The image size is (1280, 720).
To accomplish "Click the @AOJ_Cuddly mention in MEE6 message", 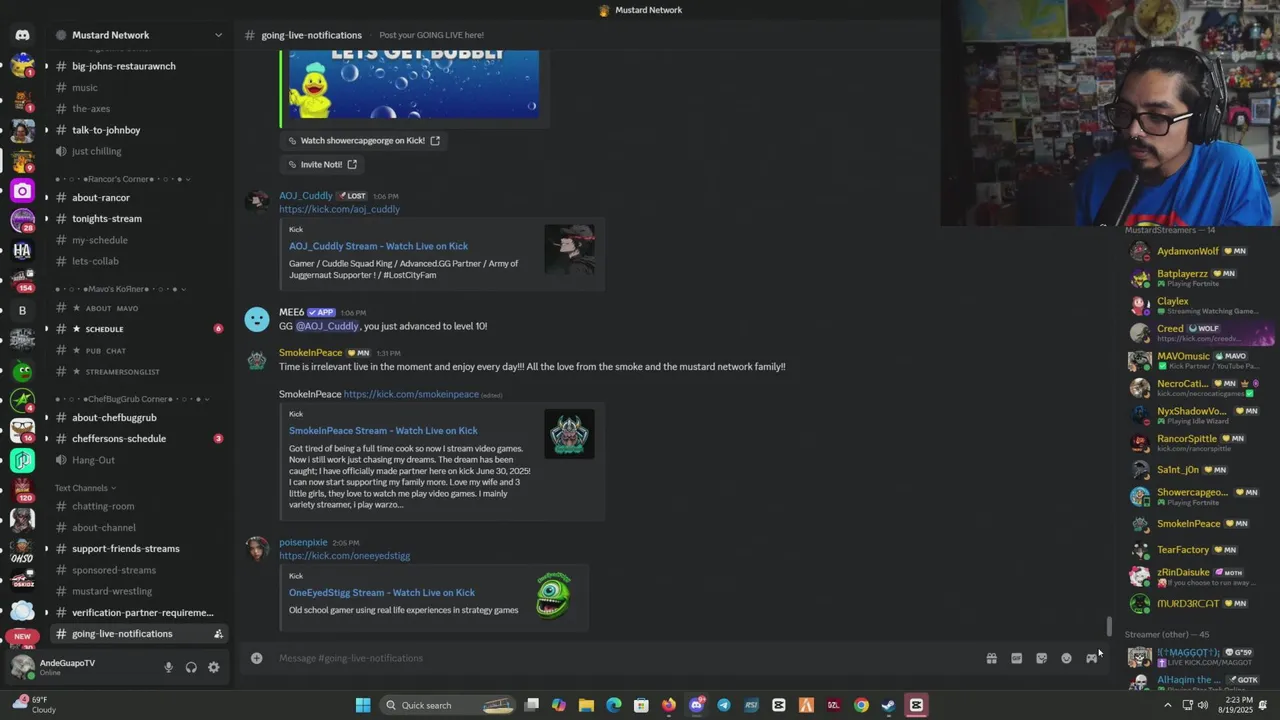I will click(327, 326).
